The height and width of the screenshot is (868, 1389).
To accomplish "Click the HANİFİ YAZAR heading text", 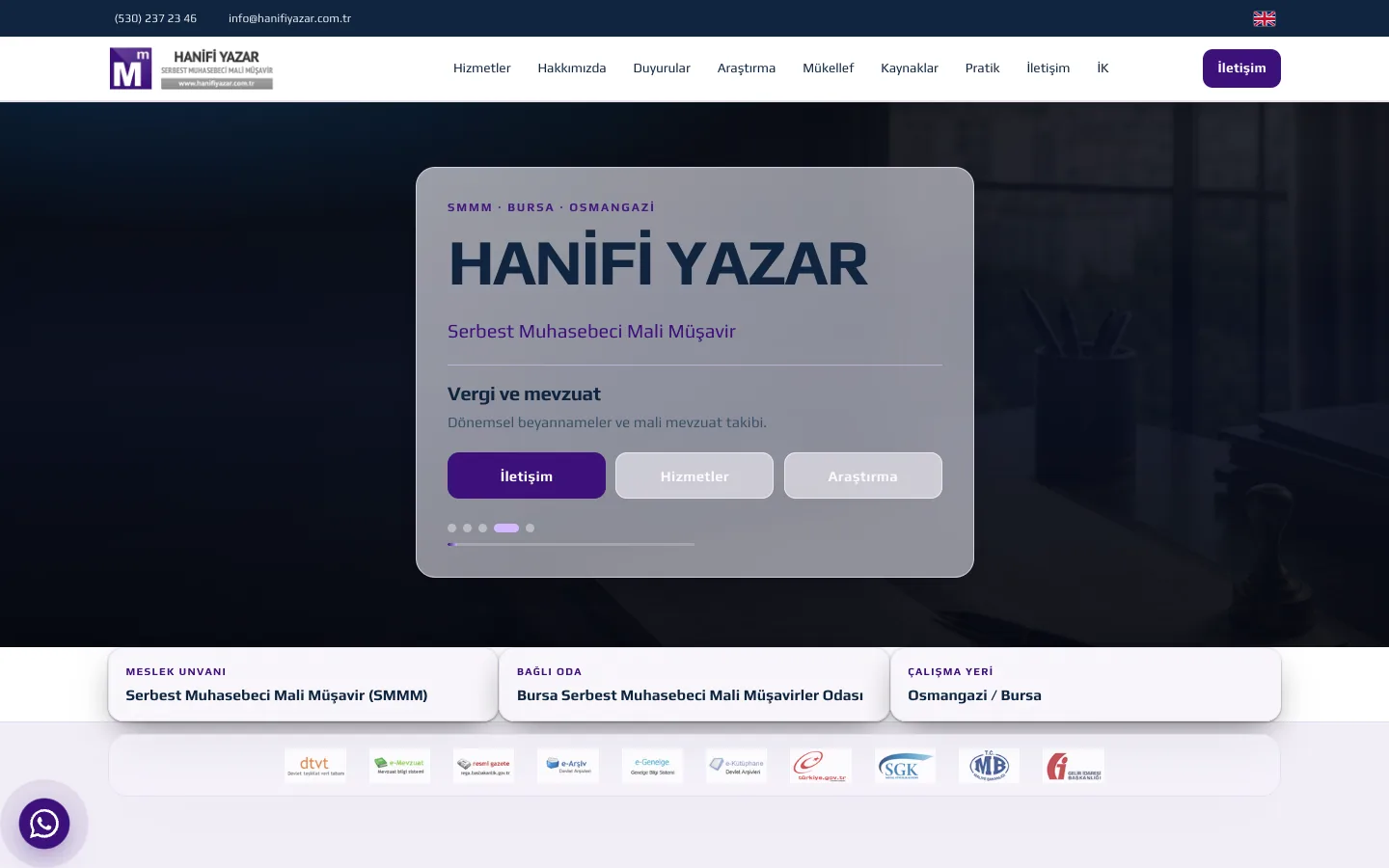I will click(659, 263).
